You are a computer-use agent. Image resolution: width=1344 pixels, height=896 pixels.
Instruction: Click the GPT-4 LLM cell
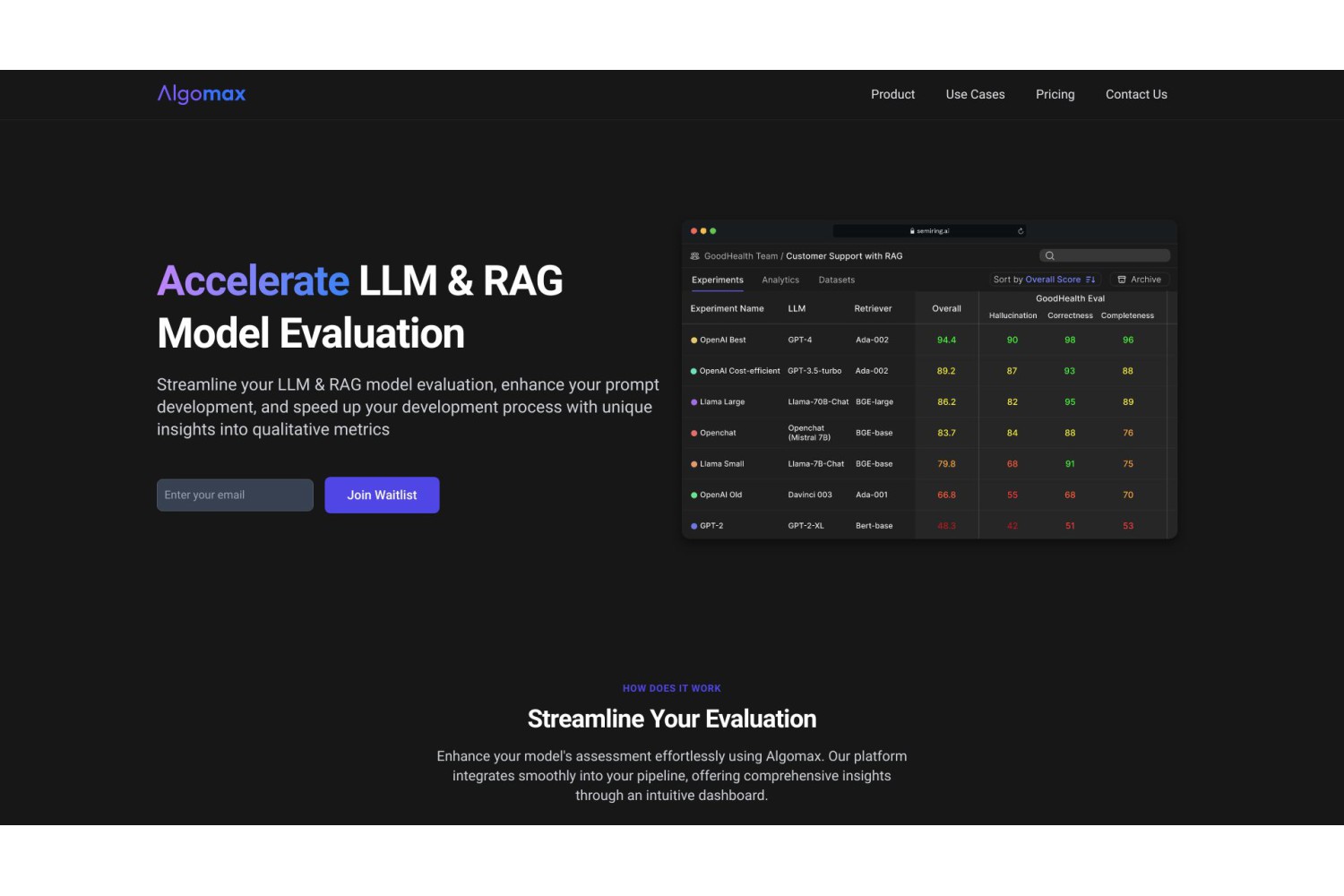800,340
